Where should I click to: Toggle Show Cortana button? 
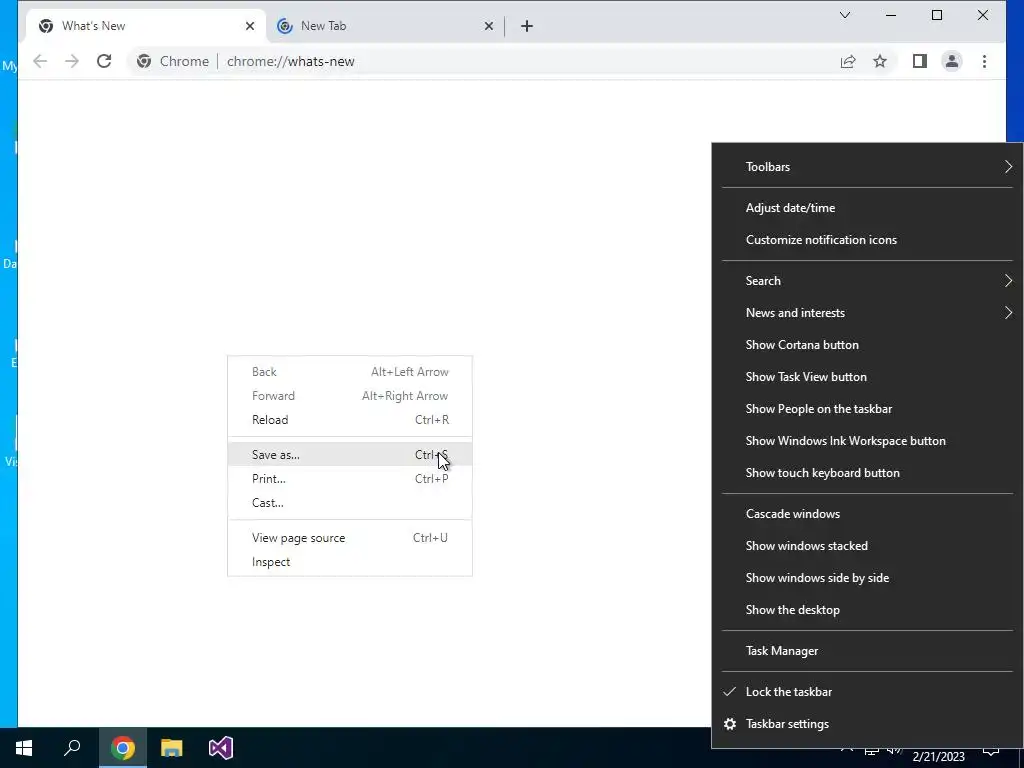[x=867, y=345]
